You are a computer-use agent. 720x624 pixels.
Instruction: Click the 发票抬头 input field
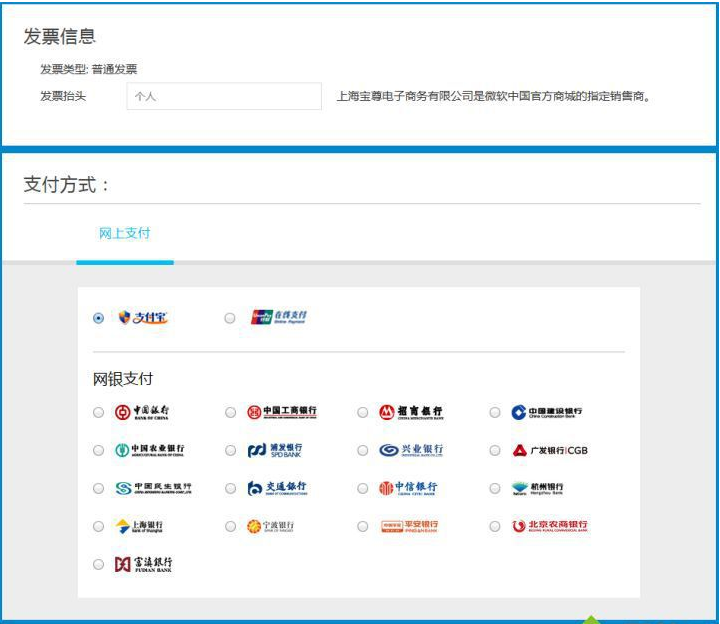pyautogui.click(x=224, y=97)
